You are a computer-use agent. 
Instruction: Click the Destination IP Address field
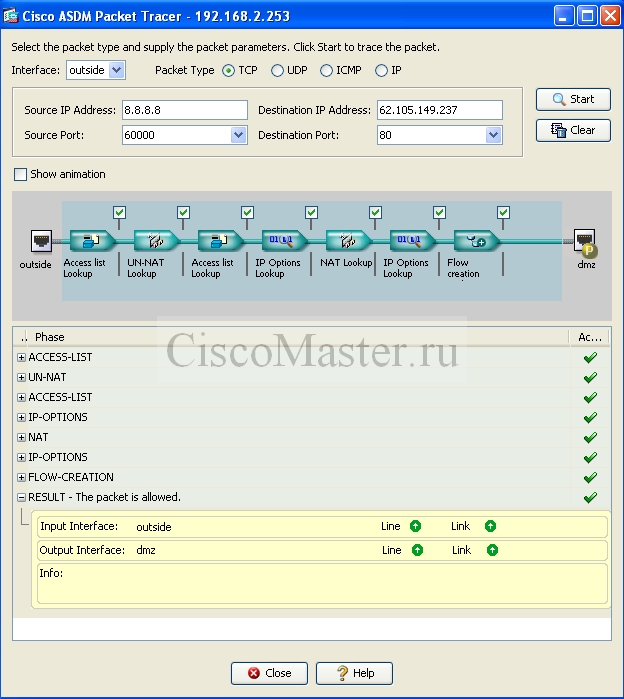click(x=439, y=110)
